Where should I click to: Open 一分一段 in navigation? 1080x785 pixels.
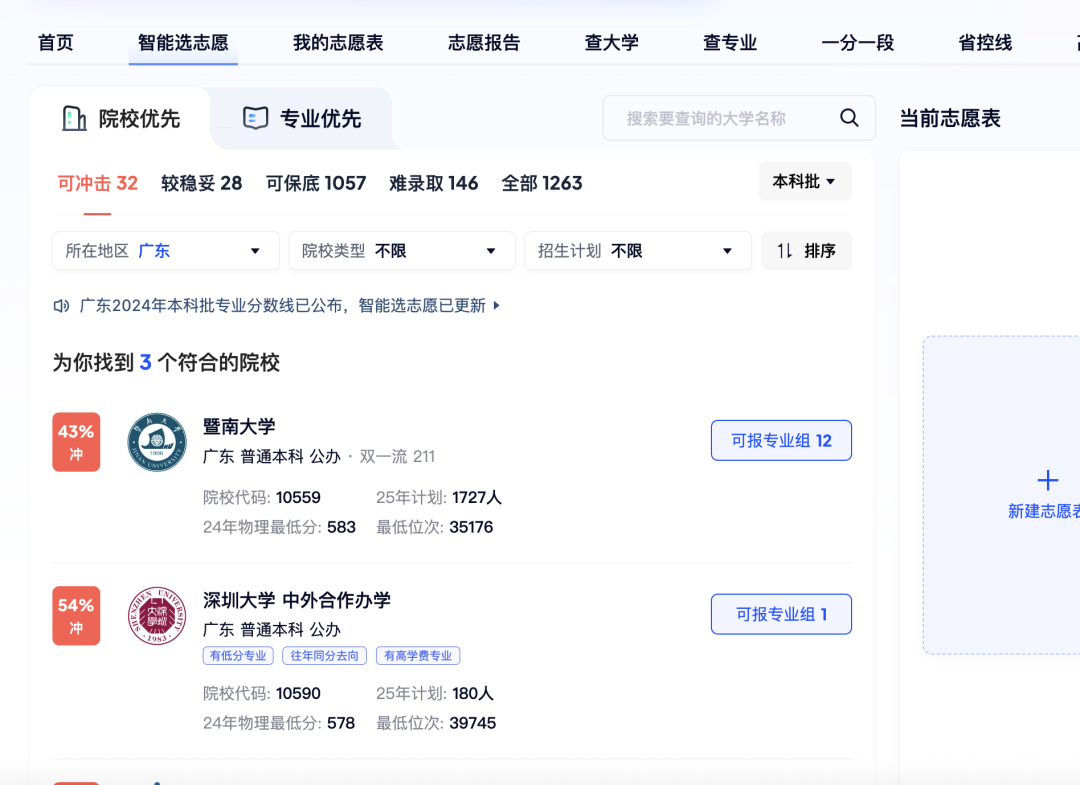tap(858, 43)
